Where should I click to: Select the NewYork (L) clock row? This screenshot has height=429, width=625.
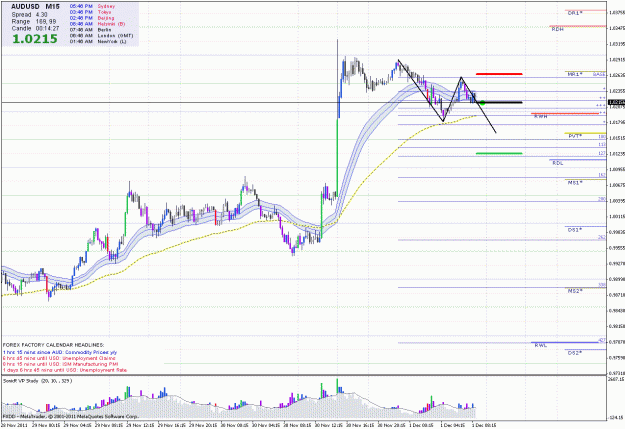[98, 41]
